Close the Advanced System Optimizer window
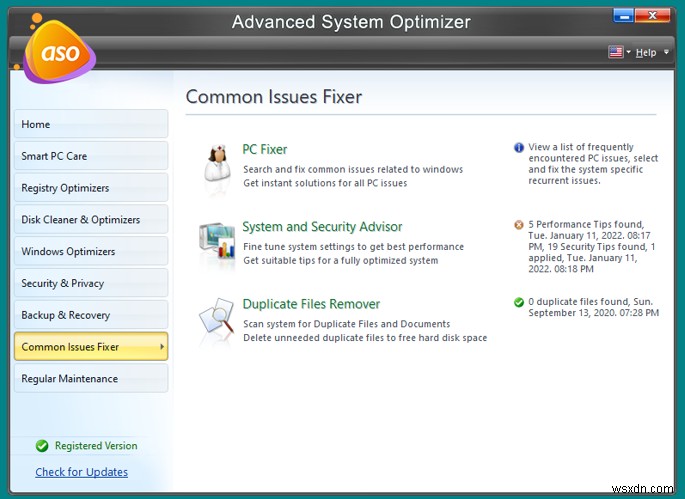Image resolution: width=685 pixels, height=499 pixels. point(652,16)
